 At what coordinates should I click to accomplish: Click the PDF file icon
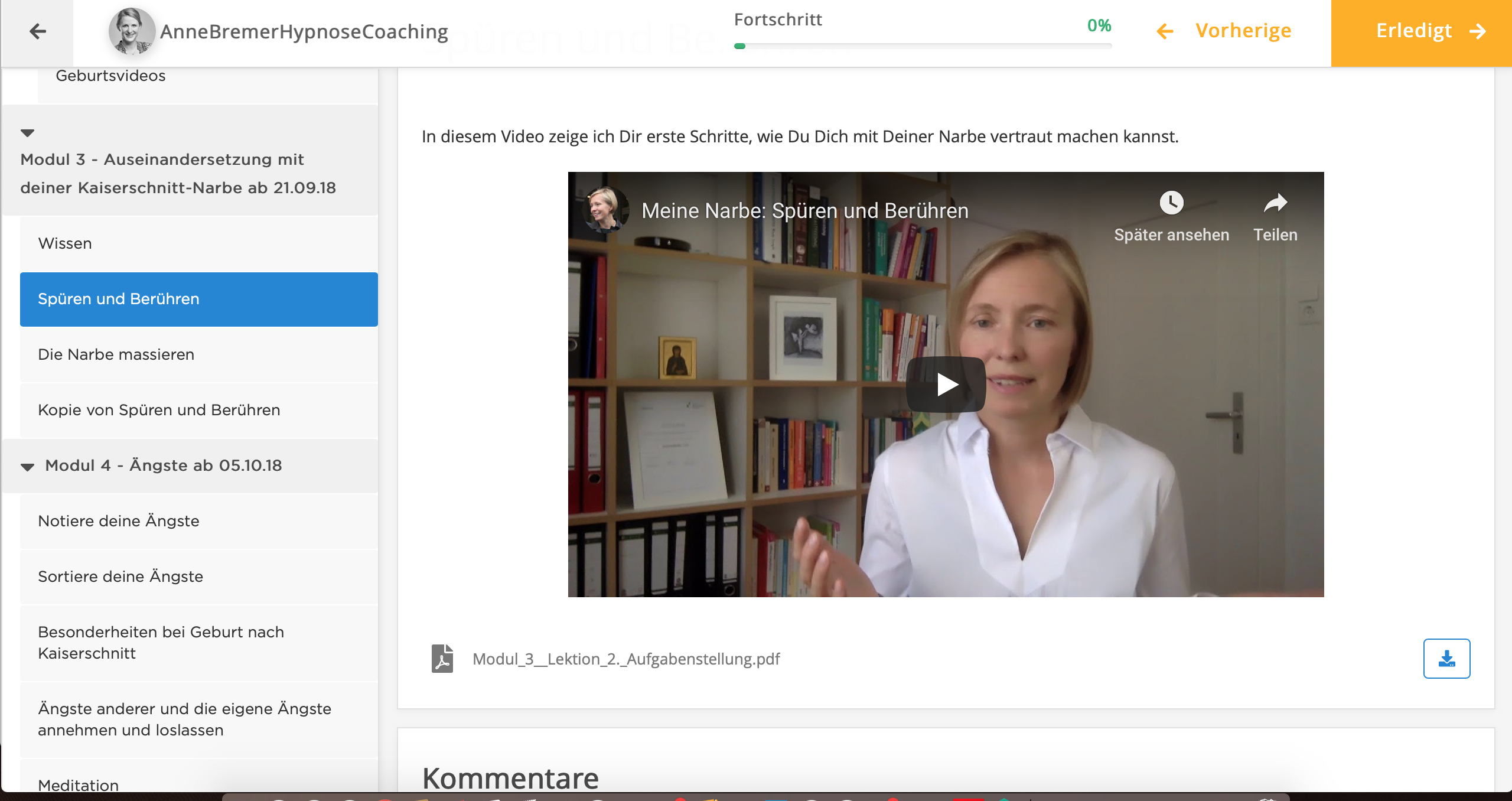point(442,659)
